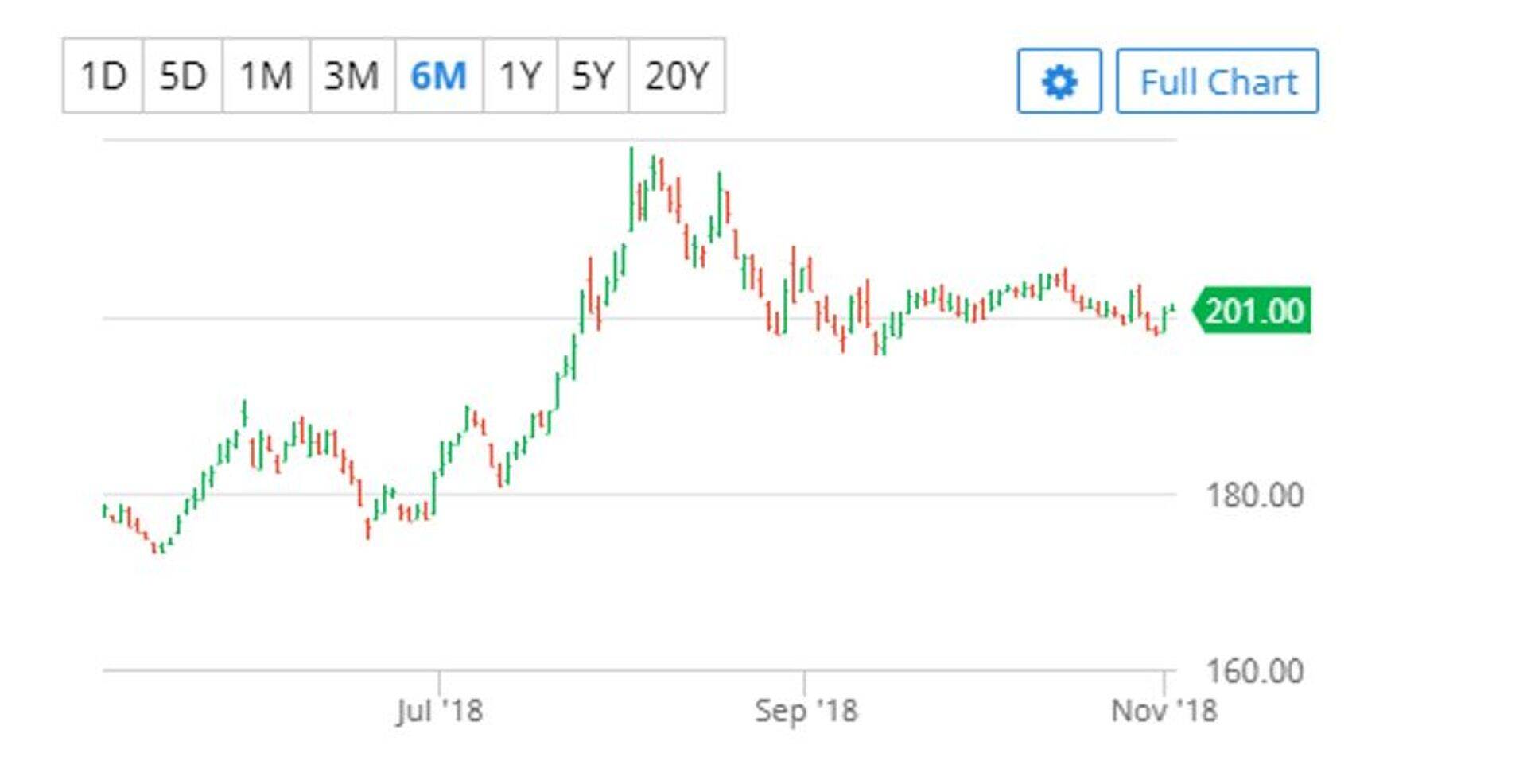The height and width of the screenshot is (784, 1527).
Task: Open chart settings gear icon
Action: click(1059, 81)
